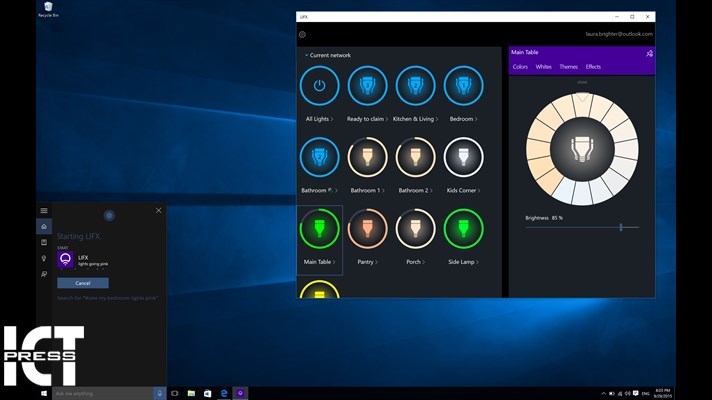Open the Effects tab
This screenshot has height=400, width=712.
pos(593,67)
